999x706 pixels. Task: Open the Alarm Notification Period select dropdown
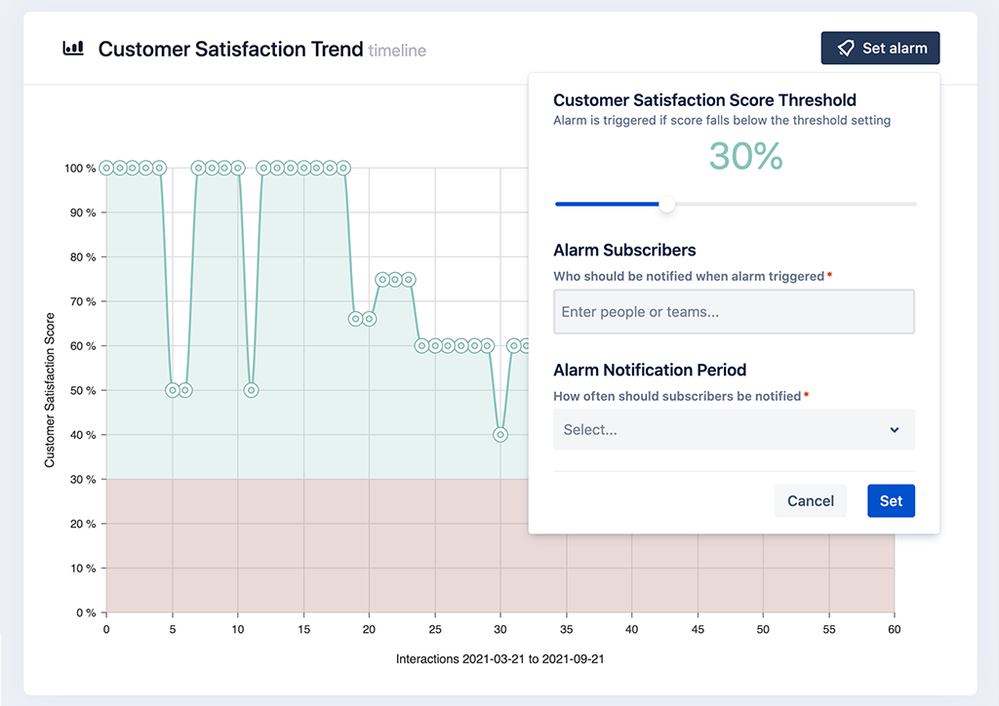(734, 429)
